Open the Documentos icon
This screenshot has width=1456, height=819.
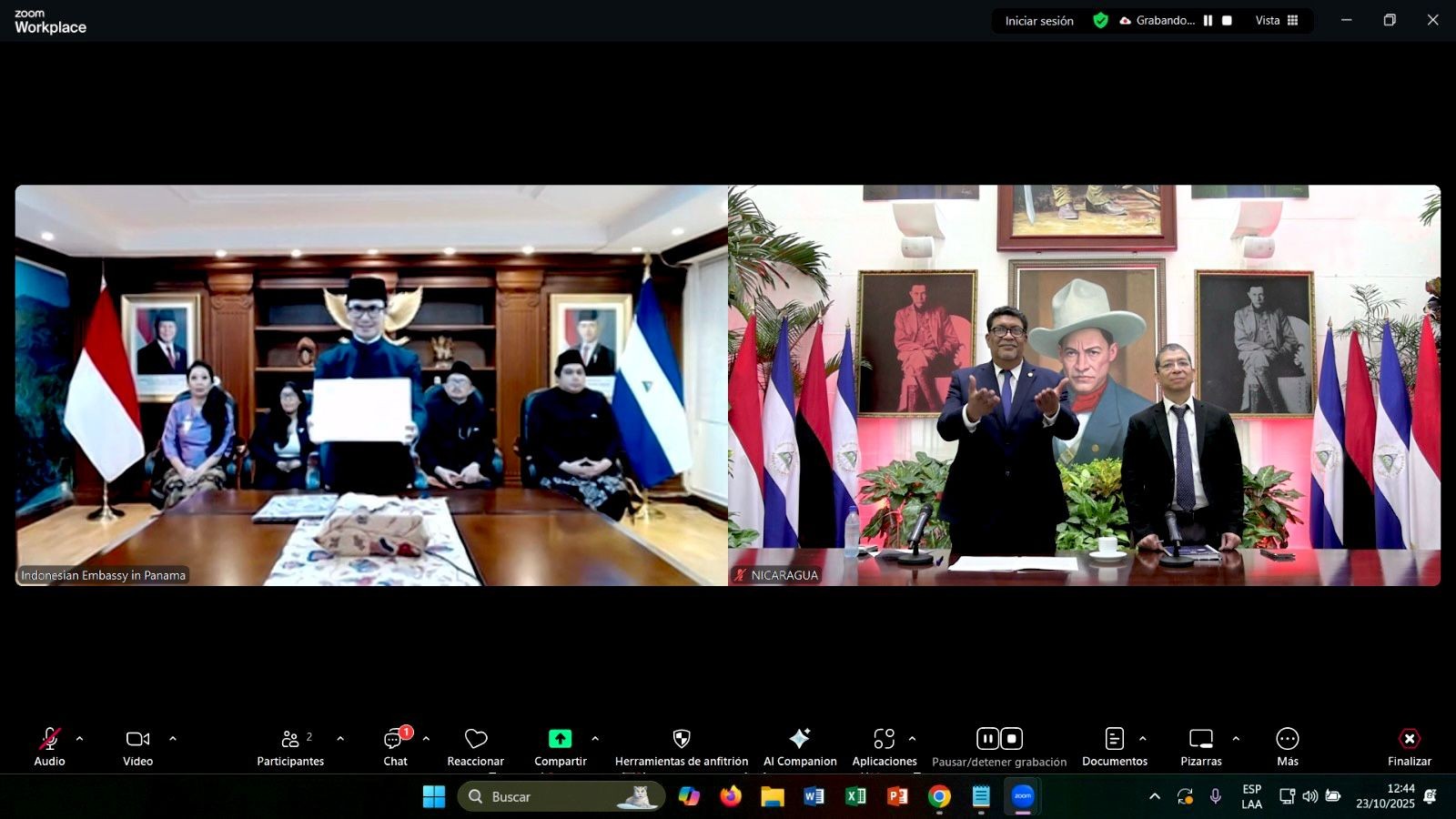point(1114,739)
